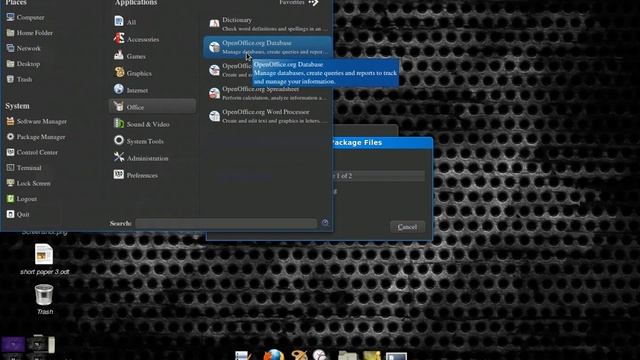Select Quit in System list
640x360 pixels.
(x=18, y=214)
